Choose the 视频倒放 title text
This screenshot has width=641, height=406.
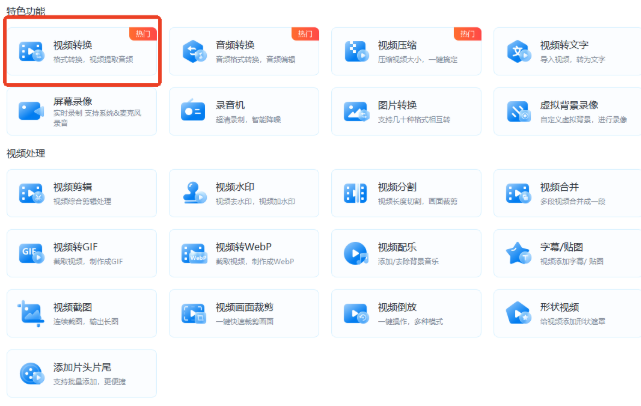(397, 307)
